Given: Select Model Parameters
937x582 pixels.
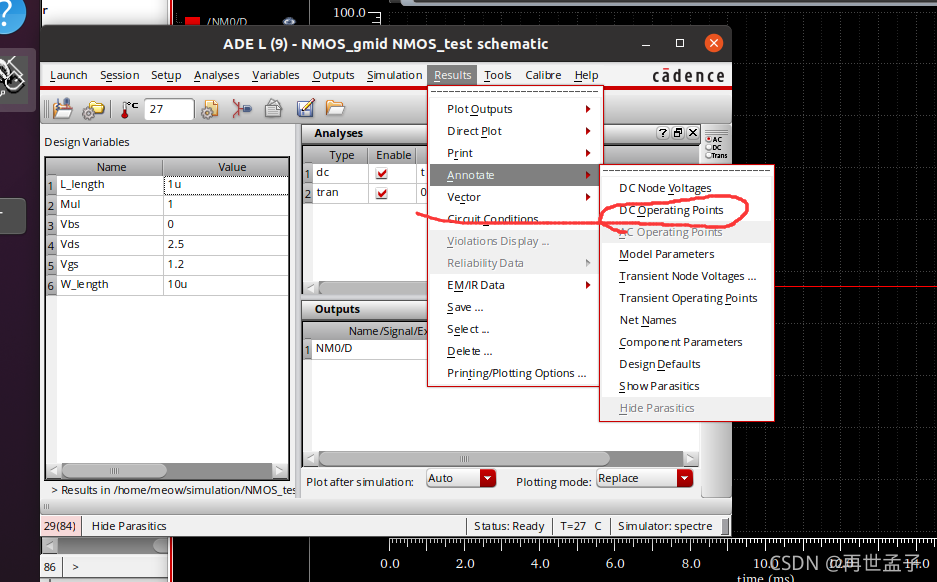Looking at the screenshot, I should click(x=686, y=254).
